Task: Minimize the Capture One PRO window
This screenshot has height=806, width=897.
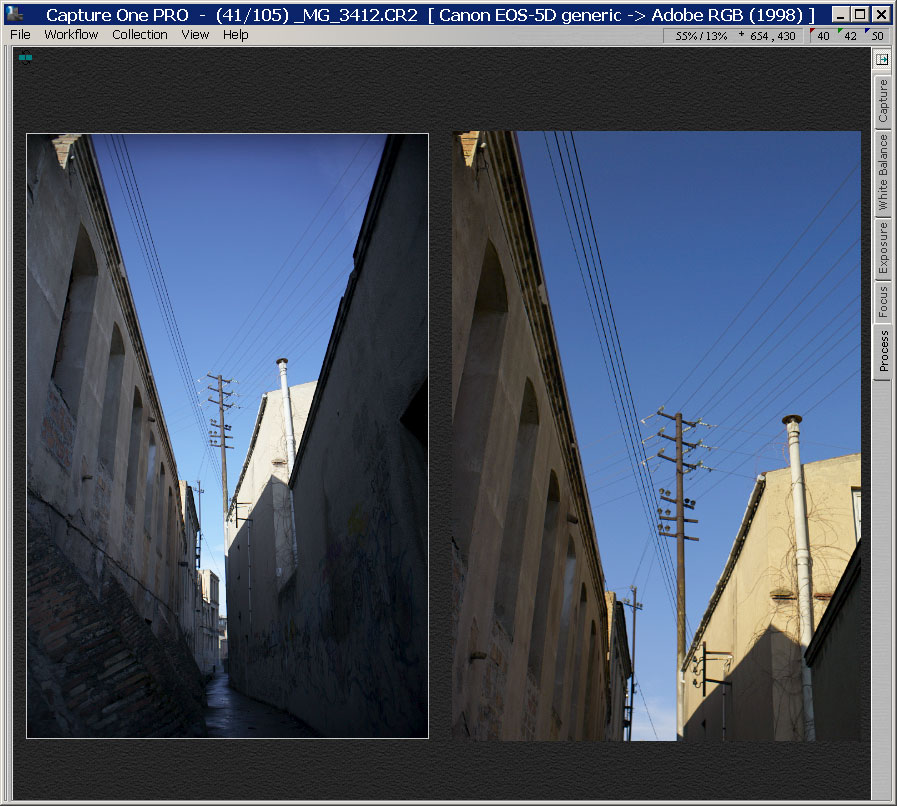Action: (840, 14)
